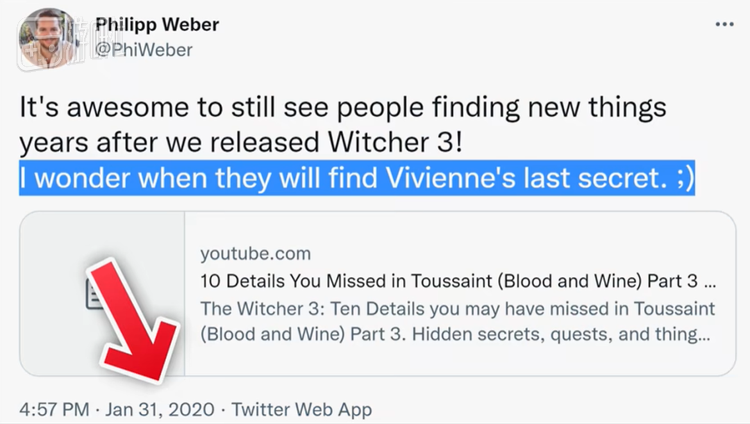Click the ";)" emoticon ending the tweet

coord(682,180)
